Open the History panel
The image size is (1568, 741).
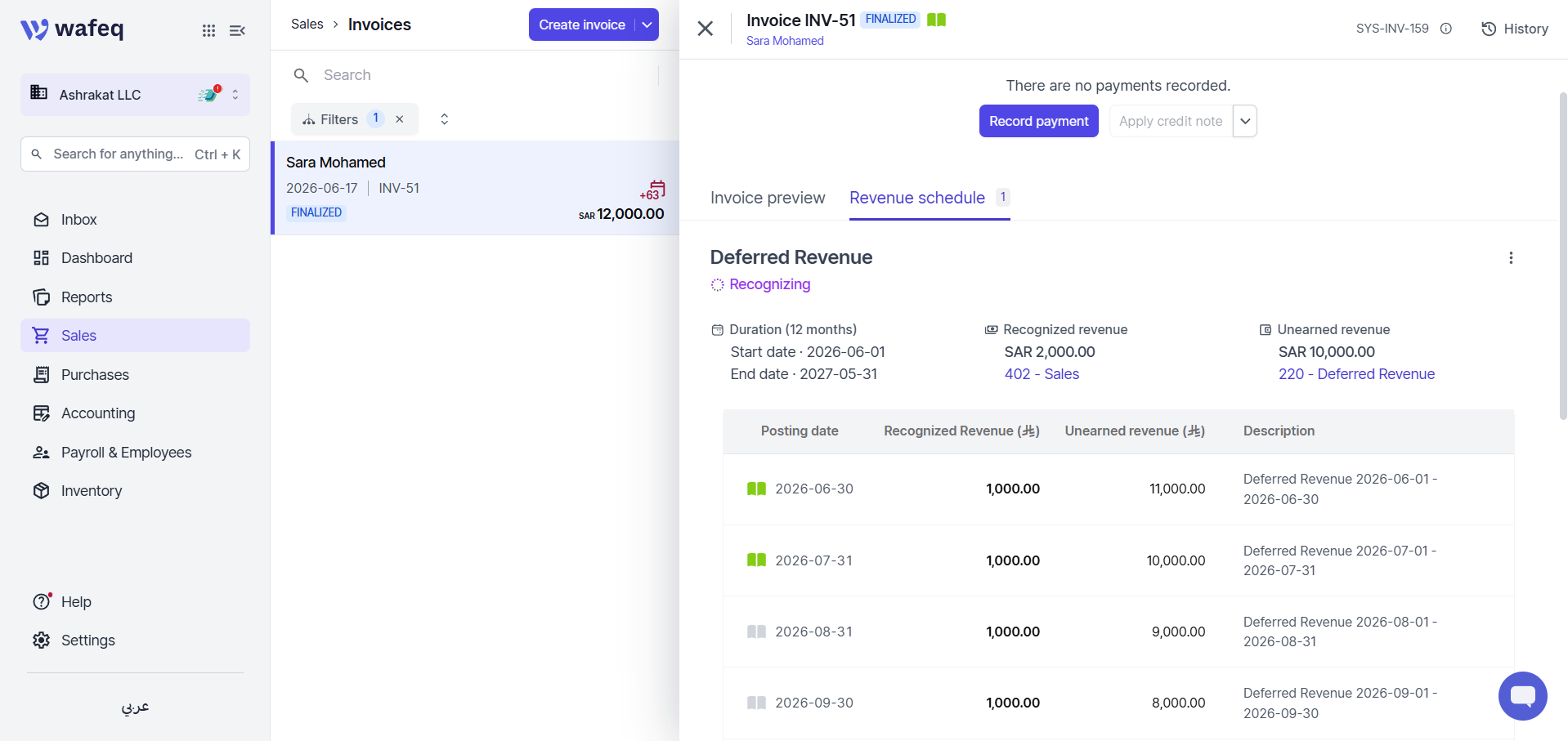pyautogui.click(x=1515, y=29)
